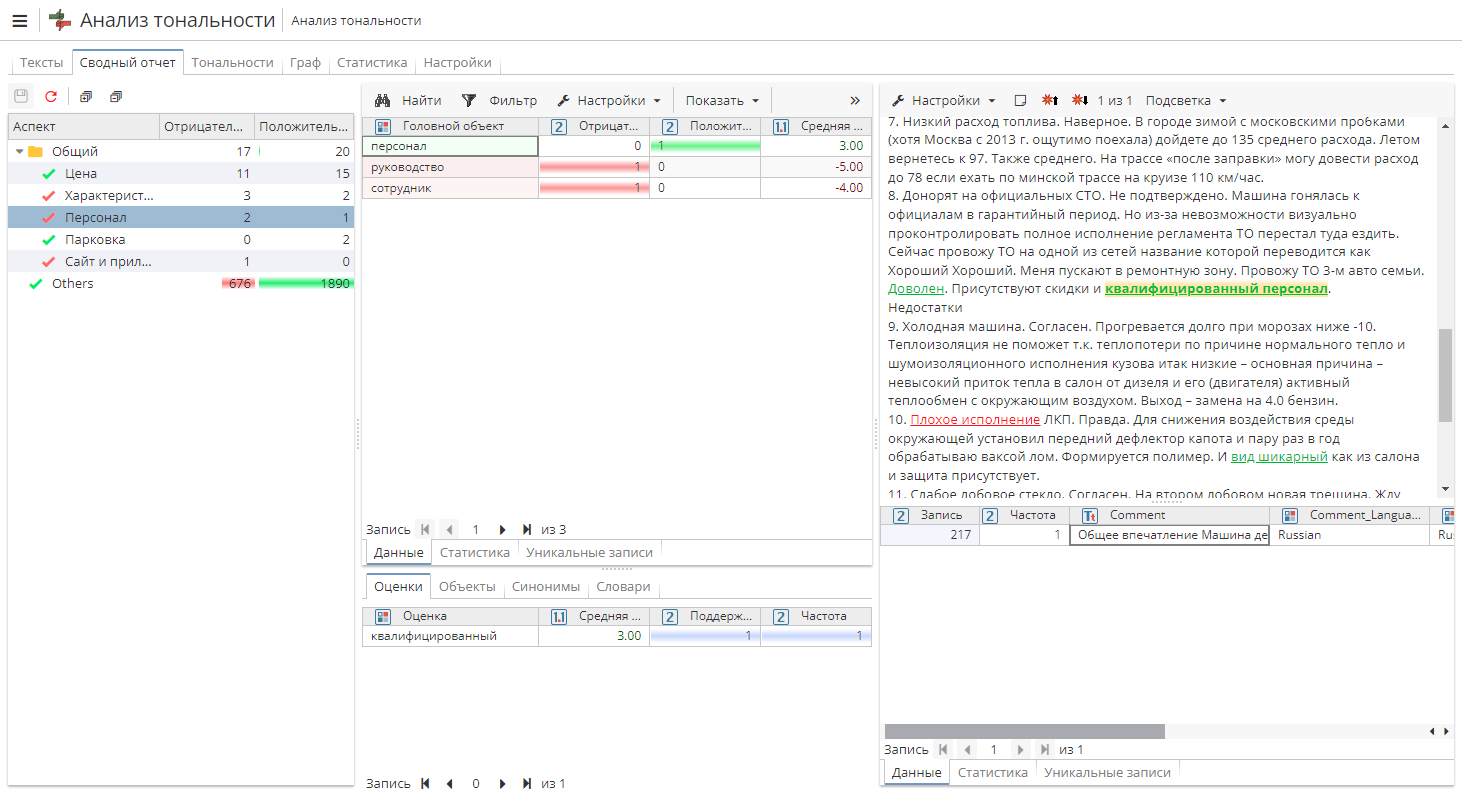Select the Сайт и прил... aspect row
Viewport: 1462px width, 793px height.
pyautogui.click(x=181, y=262)
